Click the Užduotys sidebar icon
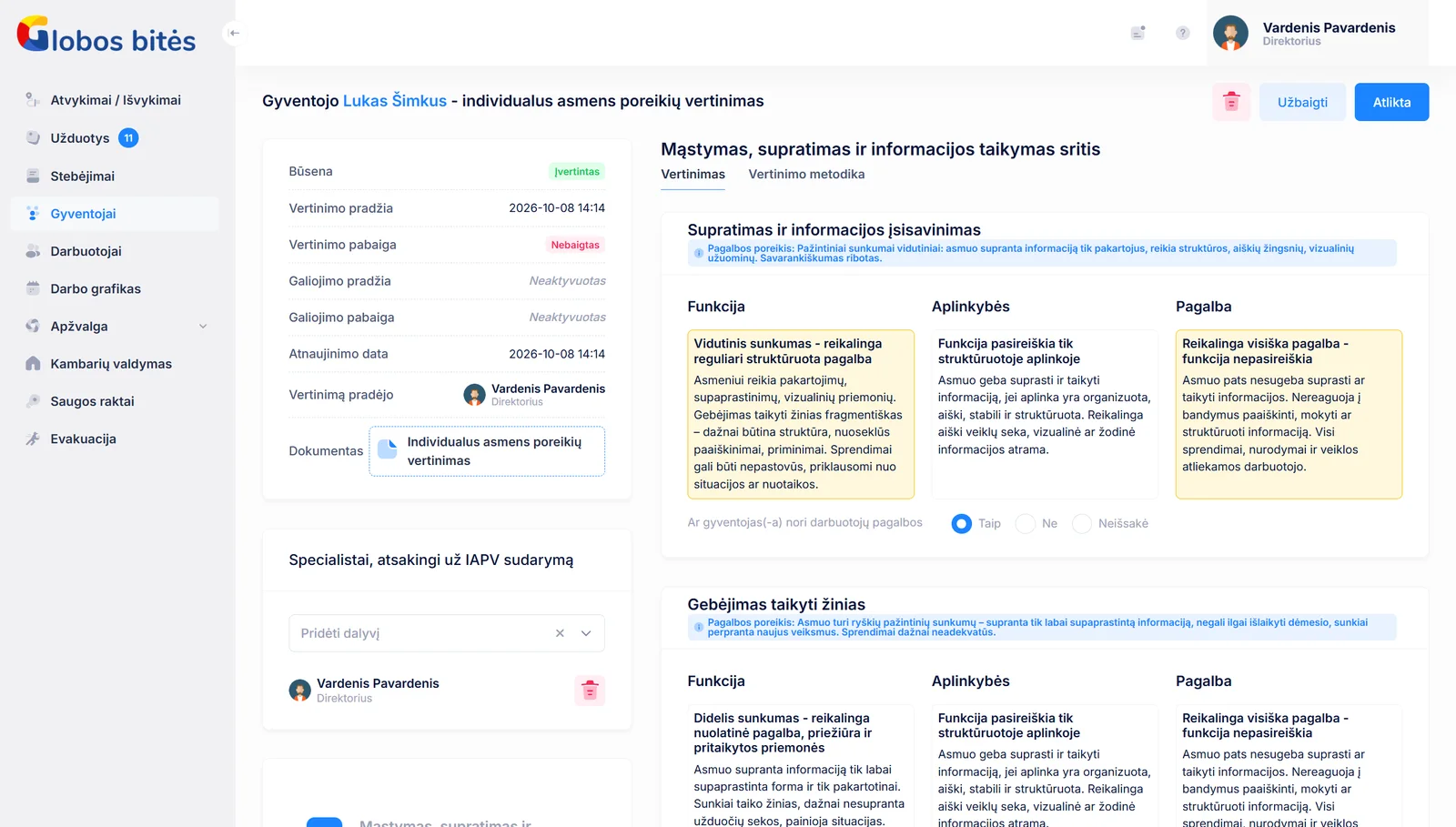The width and height of the screenshot is (1456, 827). [33, 138]
